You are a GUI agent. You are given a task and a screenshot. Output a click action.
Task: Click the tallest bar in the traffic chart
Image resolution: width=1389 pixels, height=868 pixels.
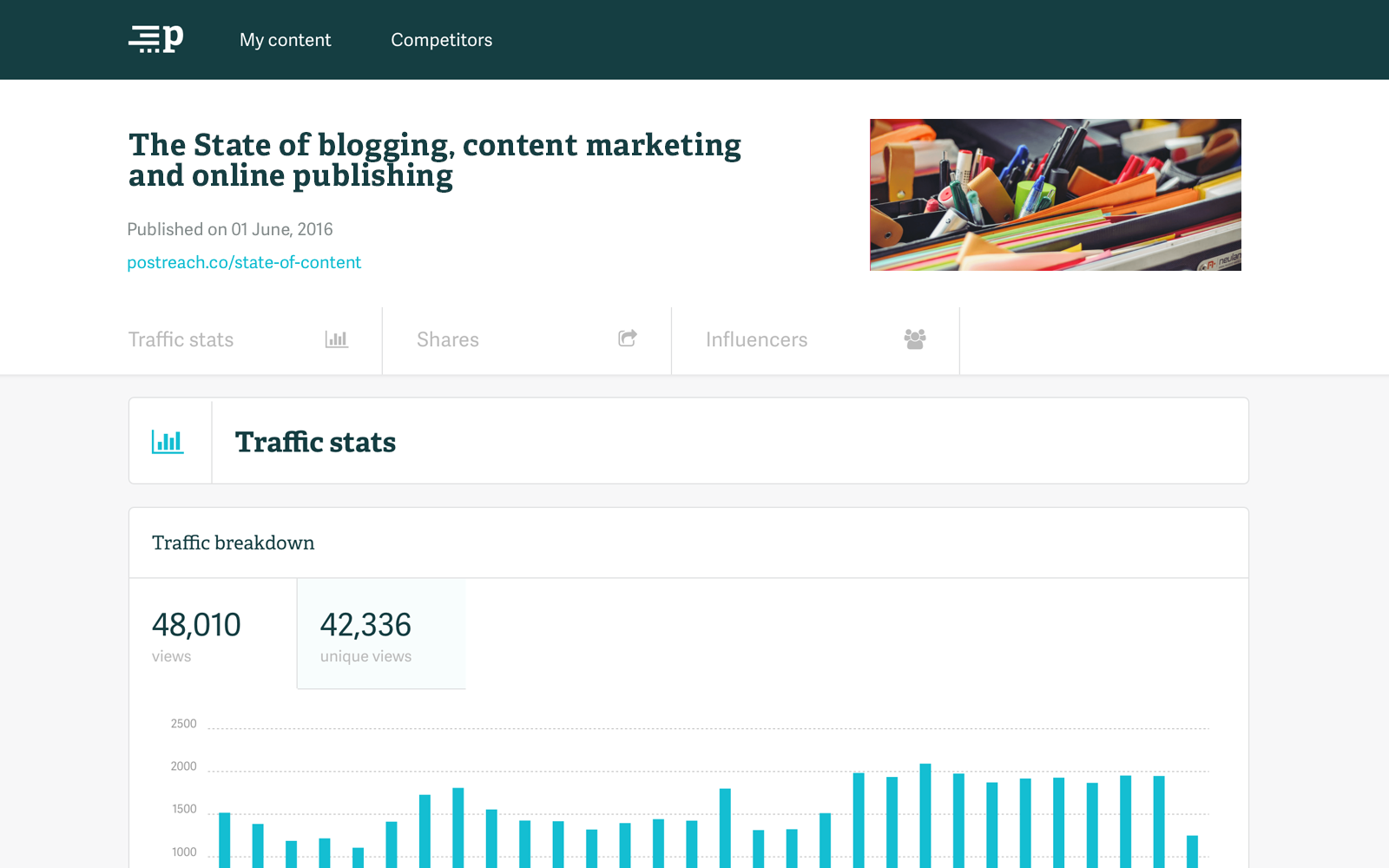[925, 816]
